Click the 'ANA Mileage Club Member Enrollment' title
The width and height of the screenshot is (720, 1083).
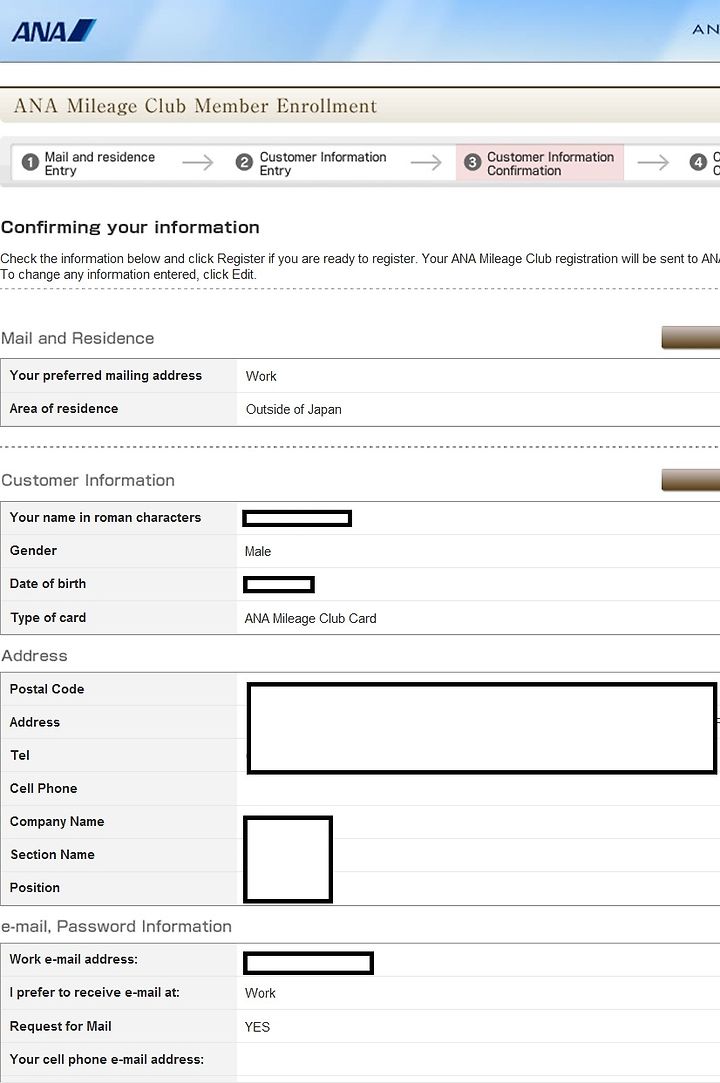[195, 106]
